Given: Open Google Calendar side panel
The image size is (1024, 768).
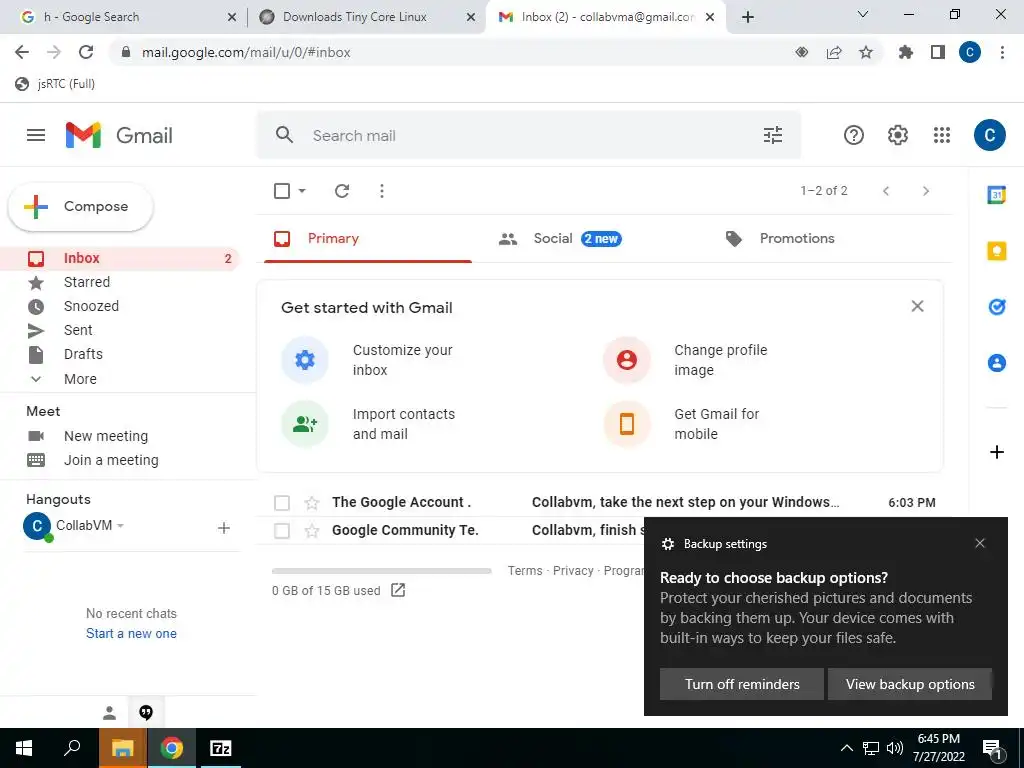Looking at the screenshot, I should click(x=997, y=195).
